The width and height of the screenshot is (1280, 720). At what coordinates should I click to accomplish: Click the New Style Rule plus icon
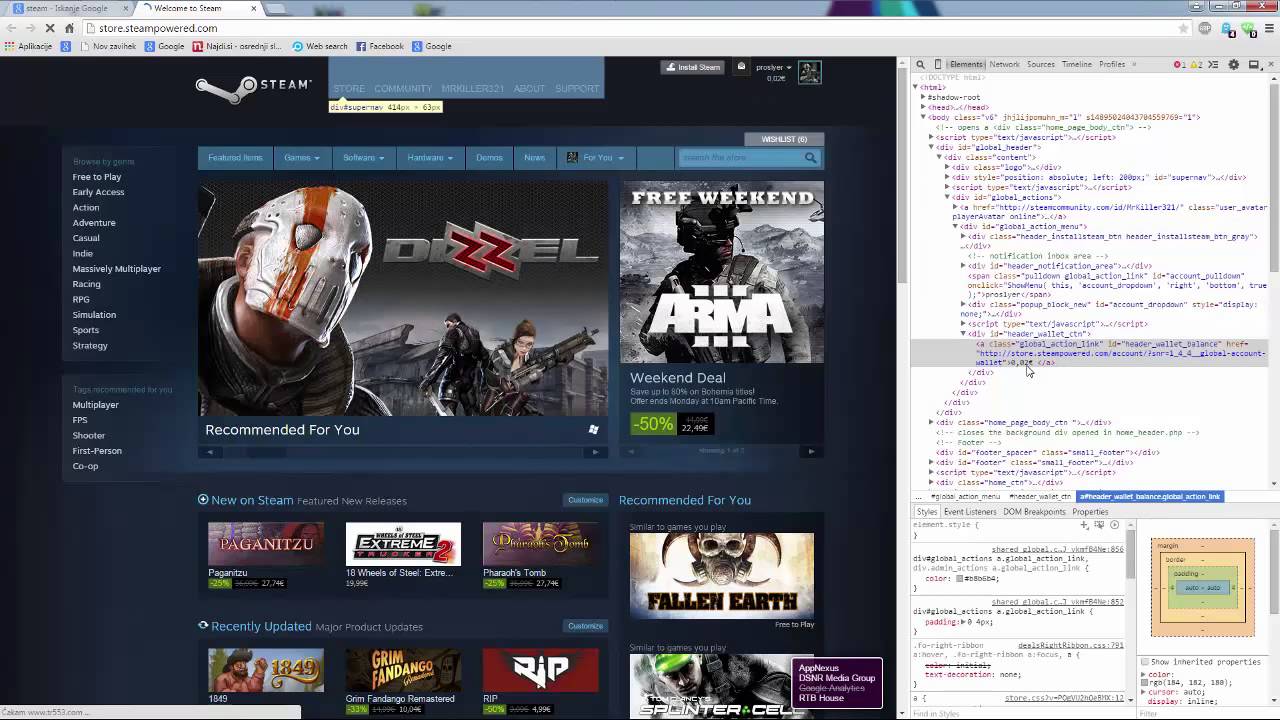tap(1085, 524)
